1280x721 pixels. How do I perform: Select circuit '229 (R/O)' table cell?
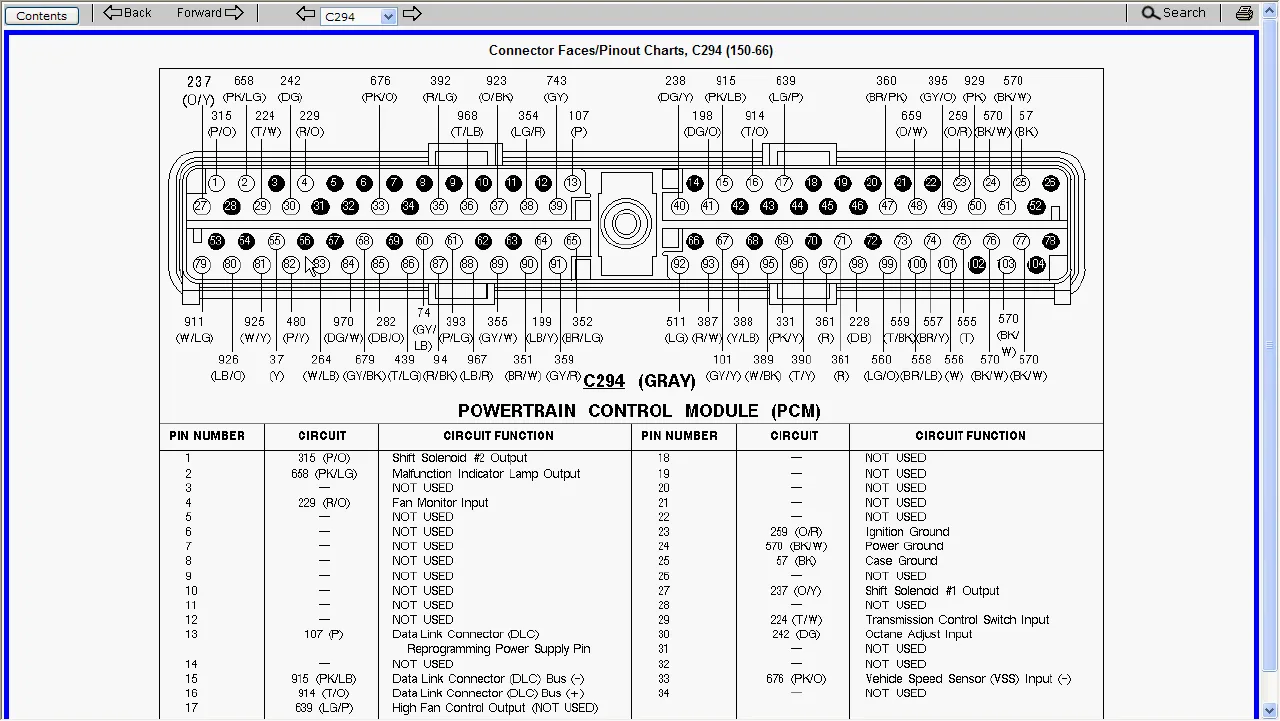click(324, 503)
